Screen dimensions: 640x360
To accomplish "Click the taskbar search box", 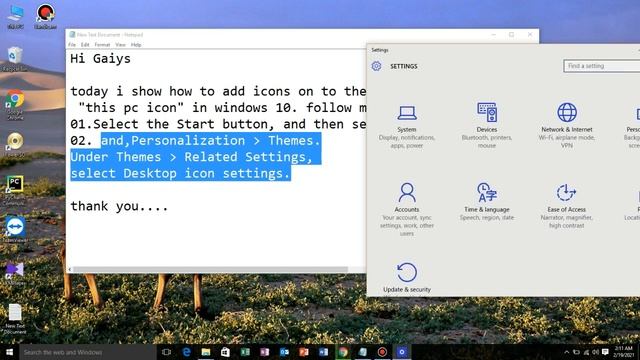I will tap(87, 352).
